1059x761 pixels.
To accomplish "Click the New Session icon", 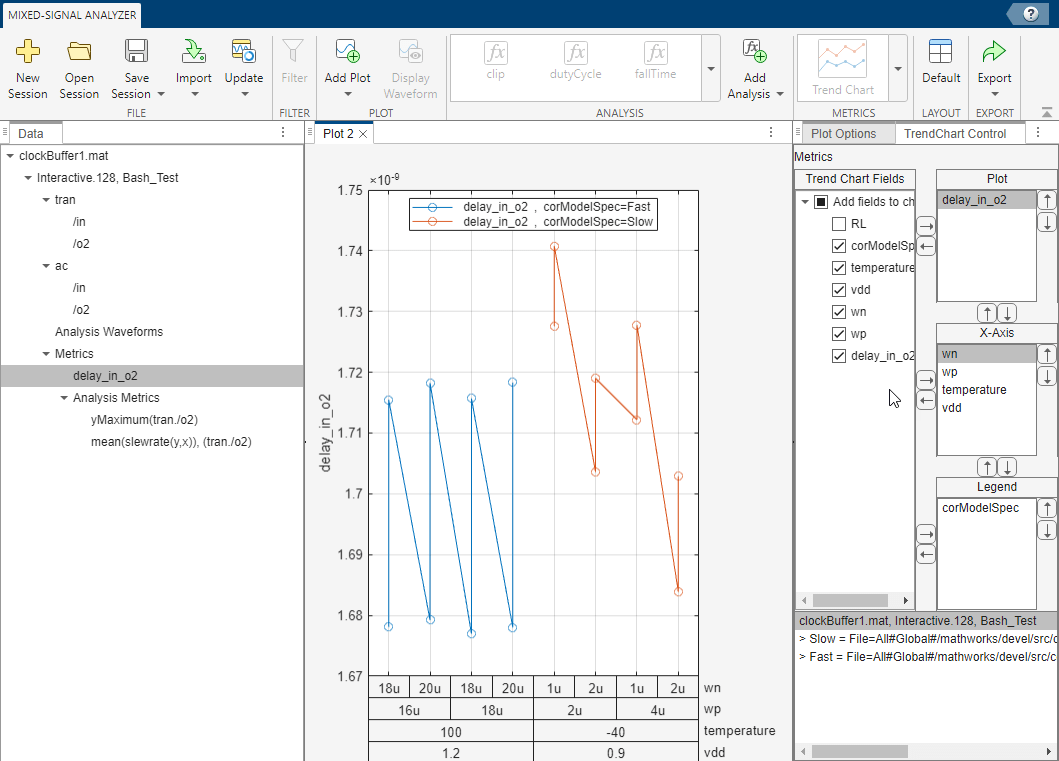I will (28, 52).
